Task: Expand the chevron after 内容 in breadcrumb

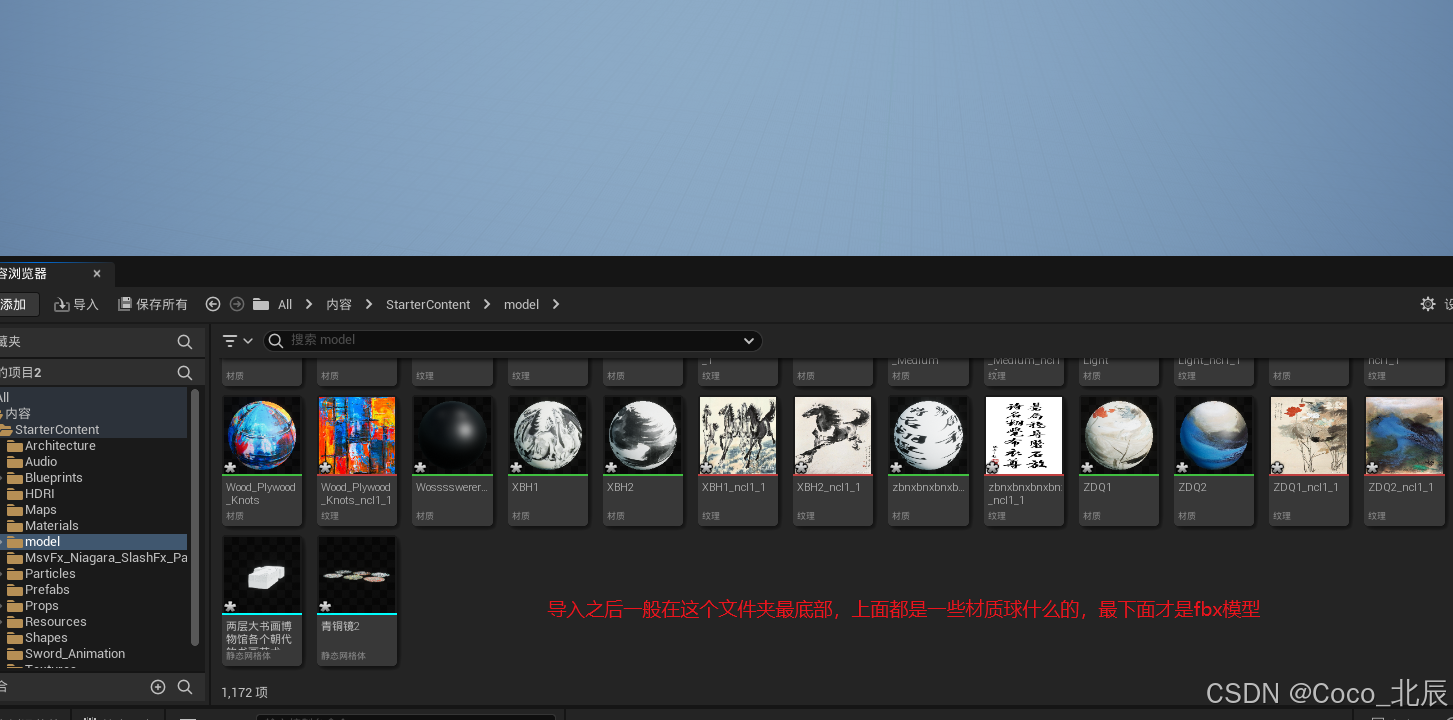Action: click(x=369, y=304)
